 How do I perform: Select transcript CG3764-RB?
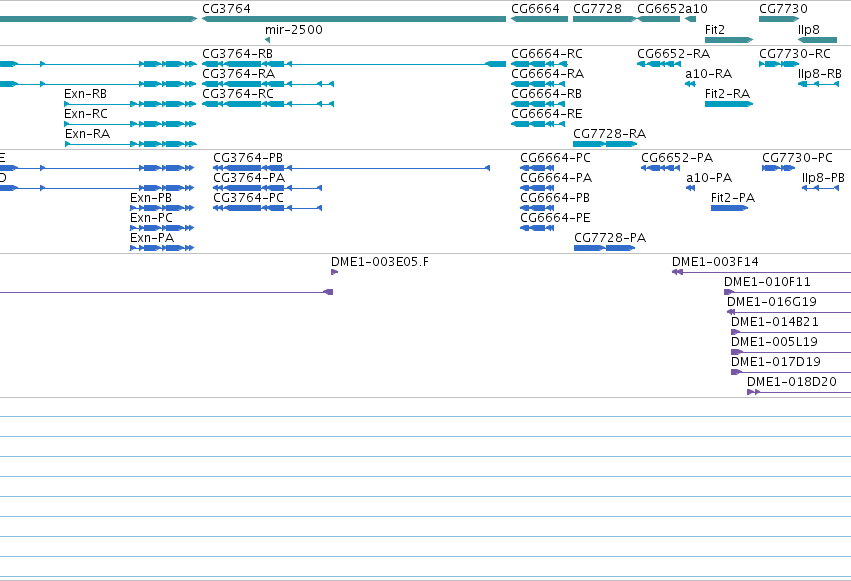(354, 64)
